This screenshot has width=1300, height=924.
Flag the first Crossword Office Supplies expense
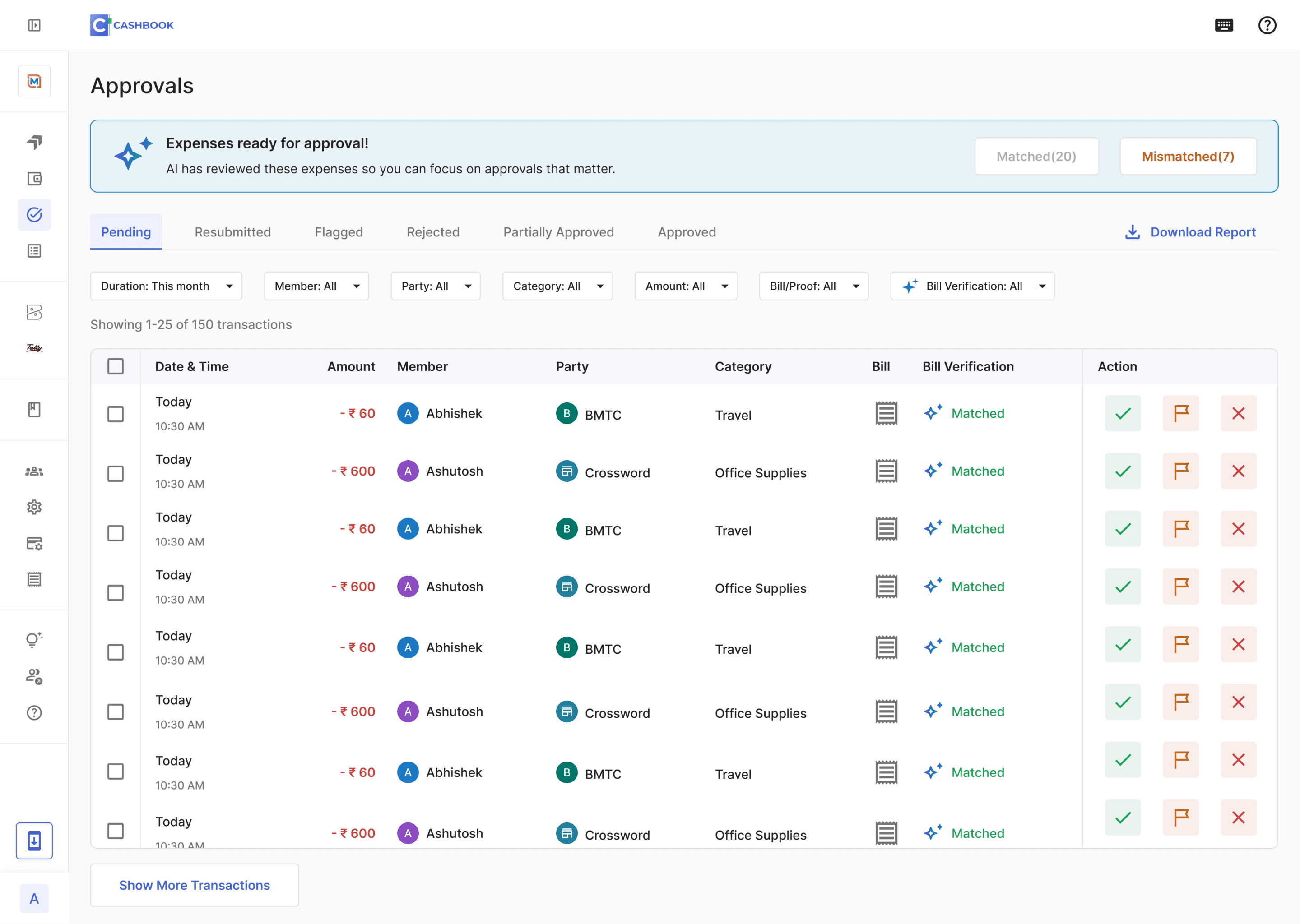pos(1180,471)
